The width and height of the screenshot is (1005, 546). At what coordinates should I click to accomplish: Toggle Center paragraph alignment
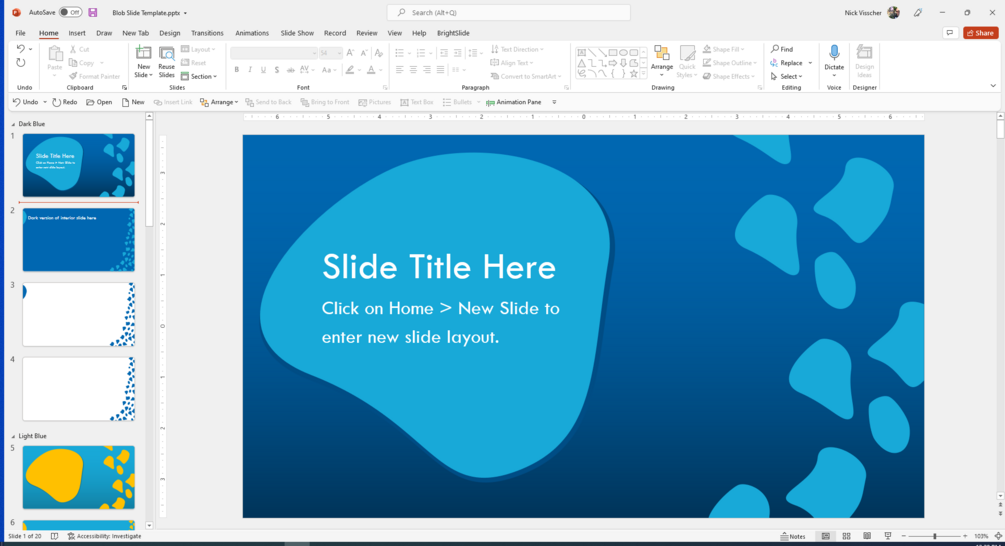tap(413, 70)
